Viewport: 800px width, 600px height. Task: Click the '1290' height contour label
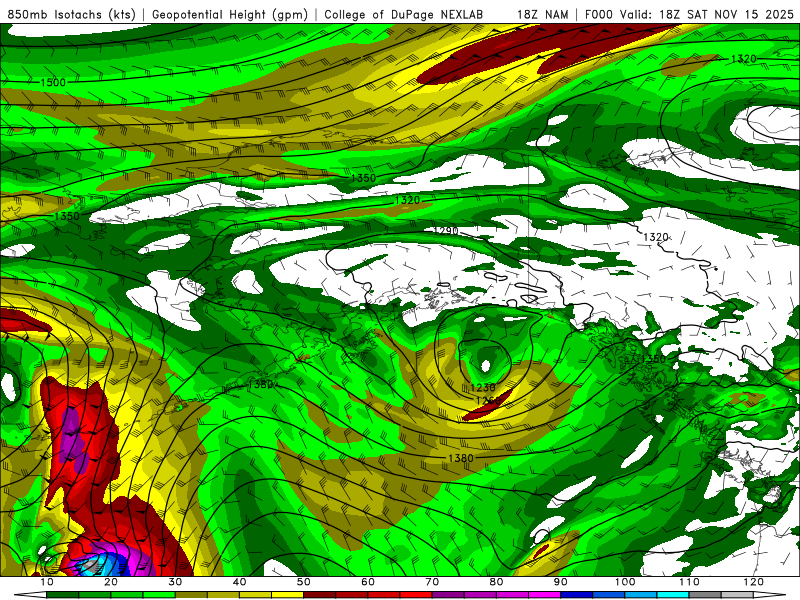pyautogui.click(x=445, y=231)
